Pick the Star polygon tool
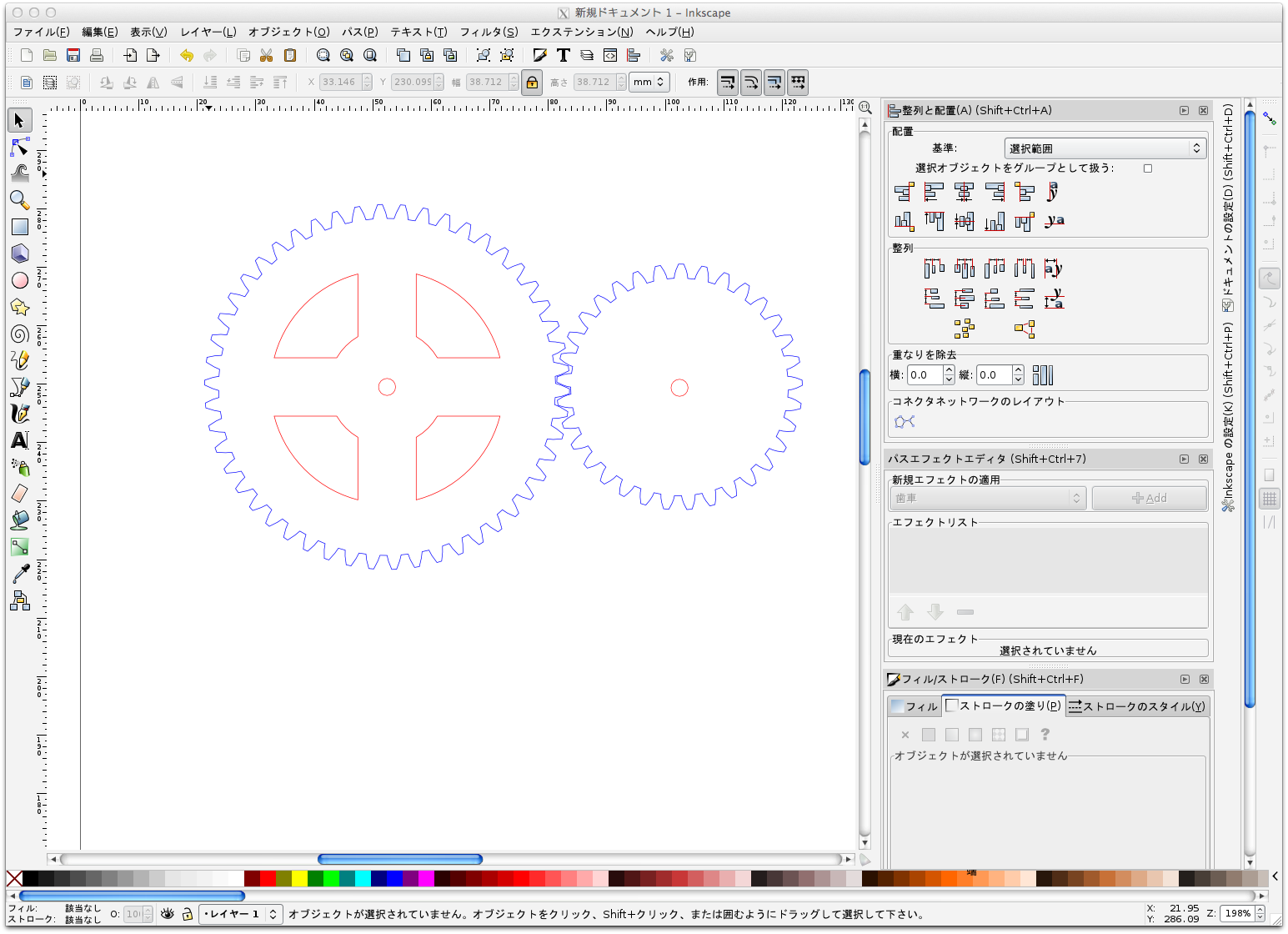Image resolution: width=1288 pixels, height=934 pixels. pos(20,307)
